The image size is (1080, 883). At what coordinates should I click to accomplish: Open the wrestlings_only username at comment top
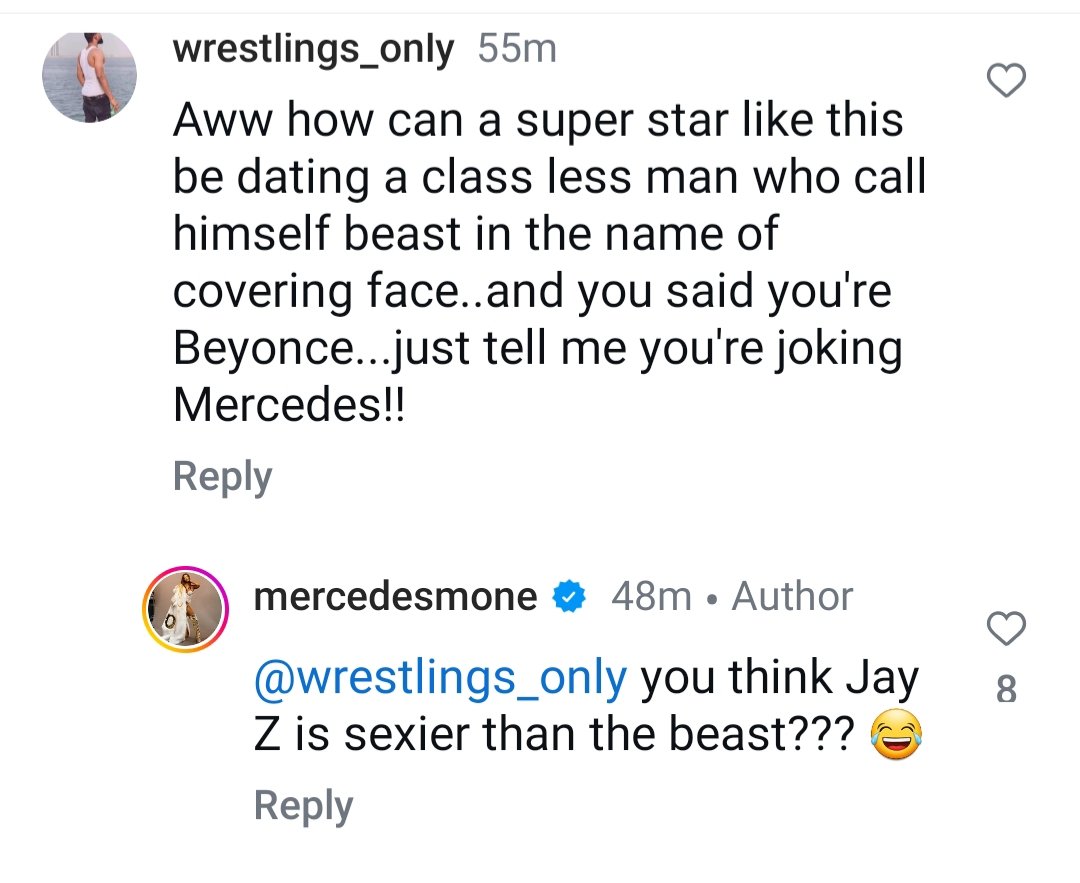pyautogui.click(x=314, y=48)
